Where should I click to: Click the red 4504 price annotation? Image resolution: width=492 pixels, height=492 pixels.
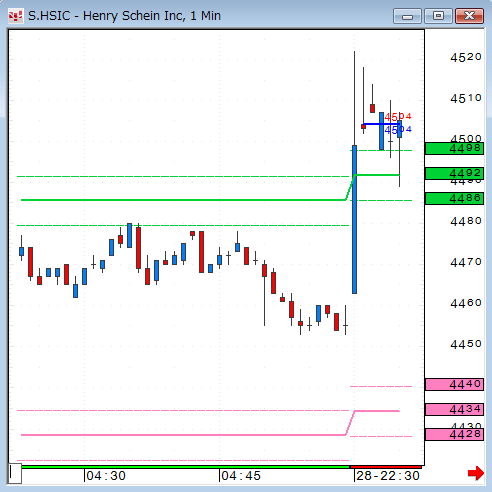pos(398,117)
